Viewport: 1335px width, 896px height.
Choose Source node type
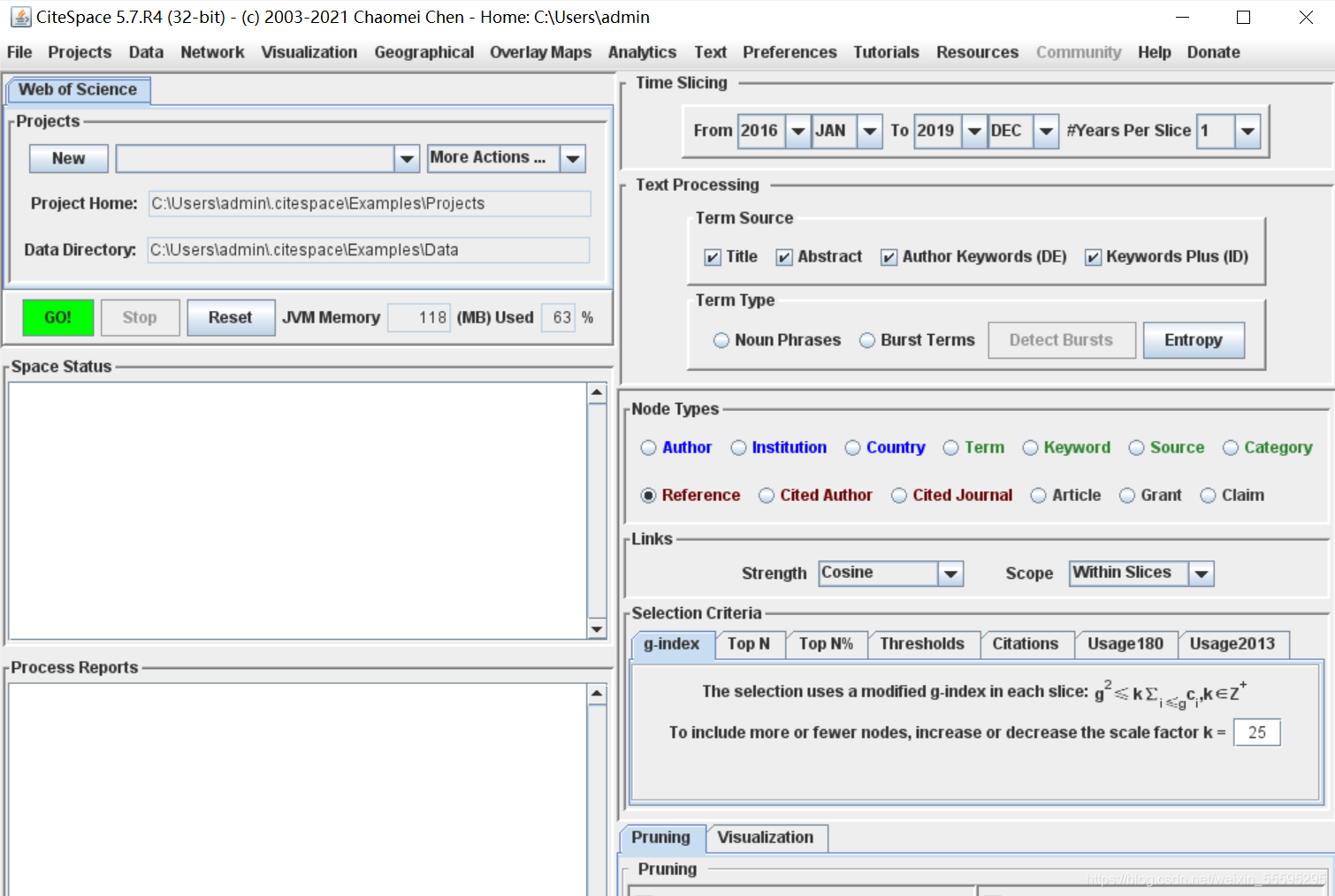coord(1137,448)
